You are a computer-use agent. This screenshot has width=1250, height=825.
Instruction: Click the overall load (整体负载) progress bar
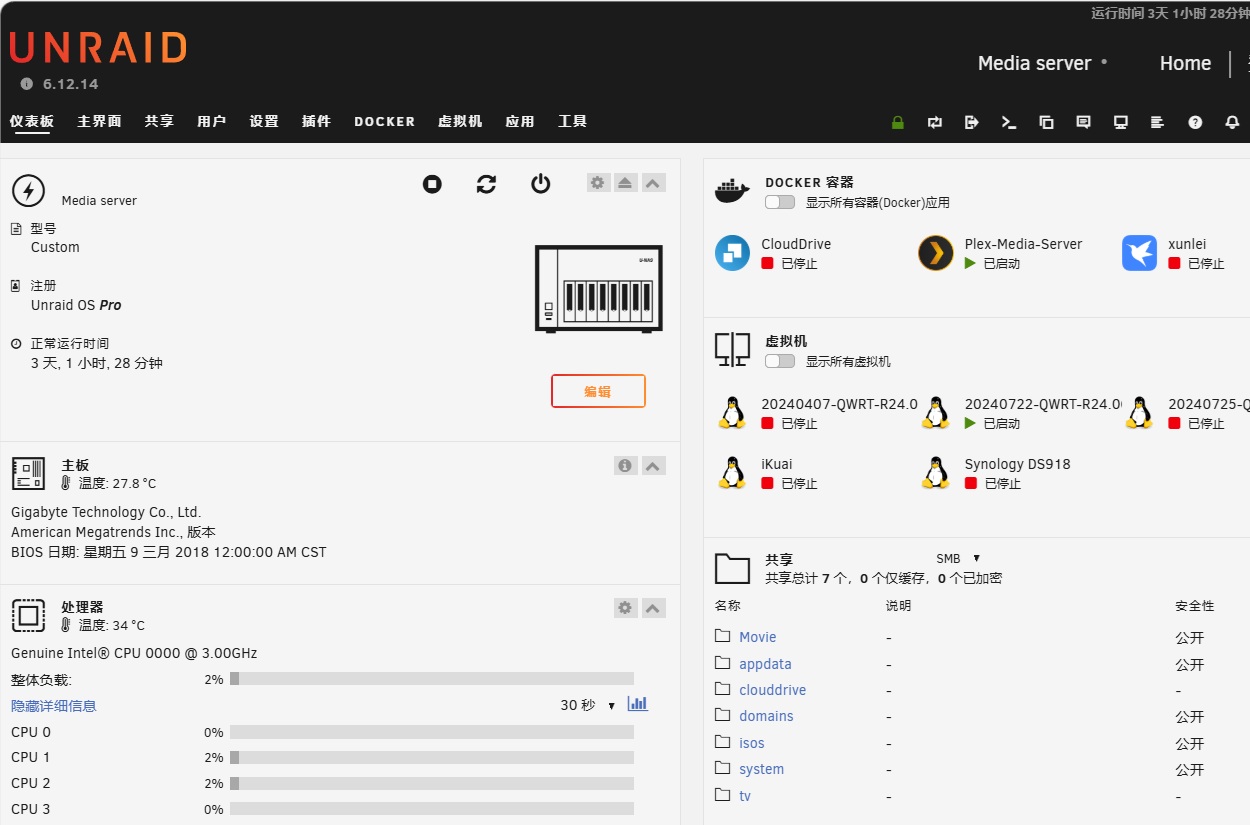pyautogui.click(x=432, y=679)
